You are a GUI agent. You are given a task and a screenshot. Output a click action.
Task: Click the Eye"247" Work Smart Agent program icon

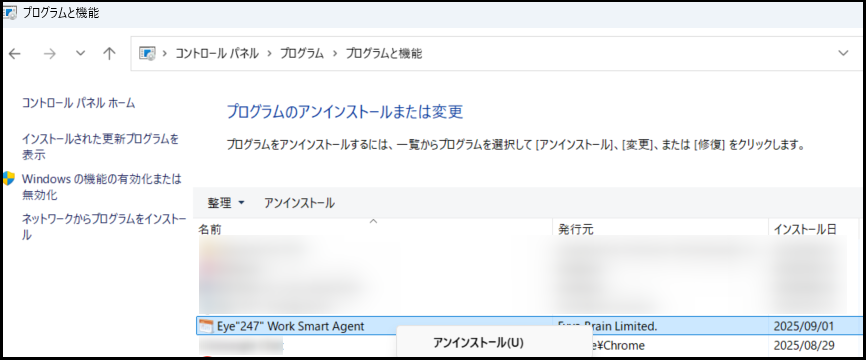coord(206,326)
